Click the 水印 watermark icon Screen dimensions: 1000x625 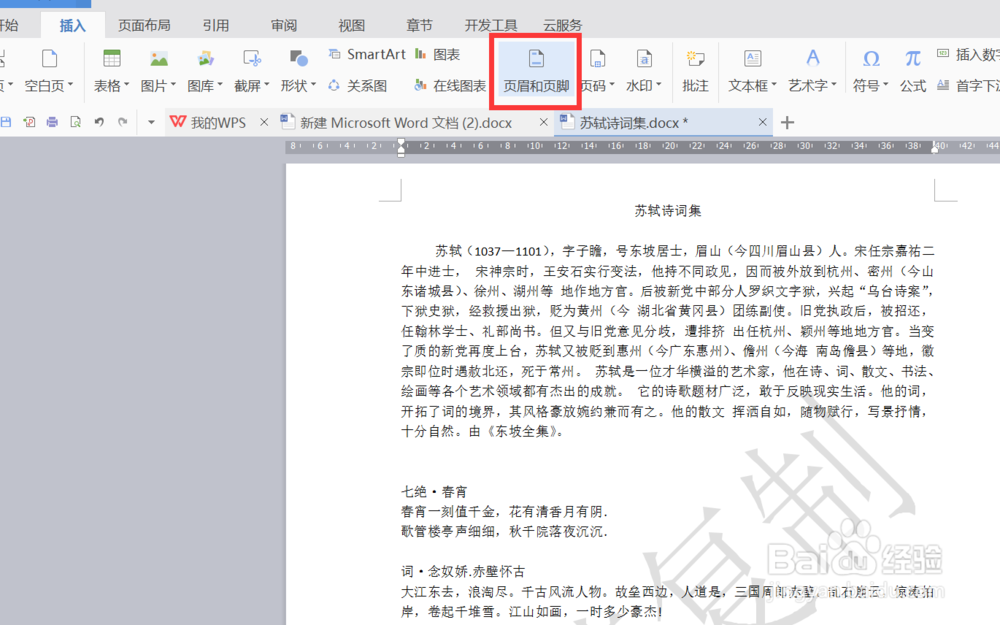pos(644,59)
